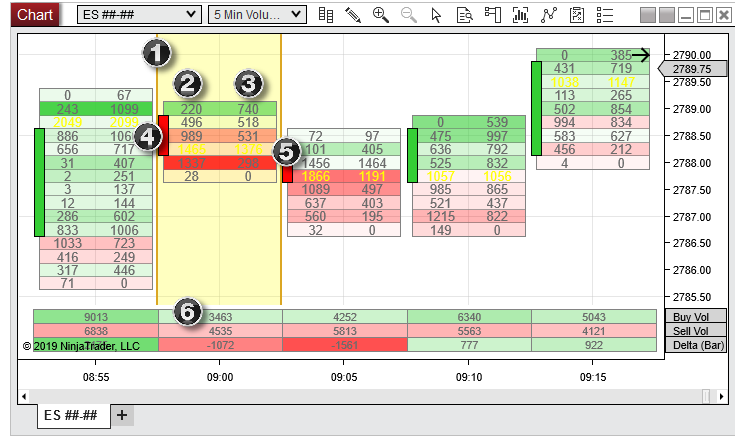Click the 2788.00 price axis label
The height and width of the screenshot is (440, 735).
692,163
